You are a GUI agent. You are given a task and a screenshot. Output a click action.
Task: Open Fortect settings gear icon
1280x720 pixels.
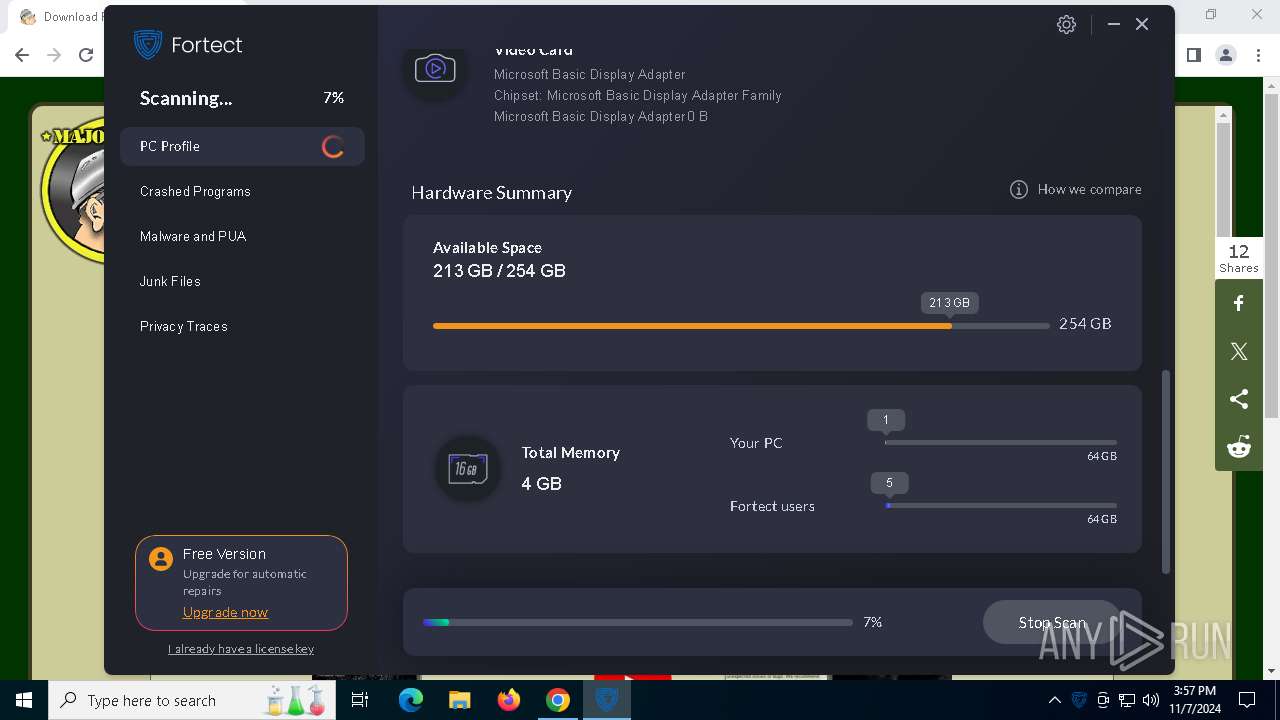tap(1066, 25)
